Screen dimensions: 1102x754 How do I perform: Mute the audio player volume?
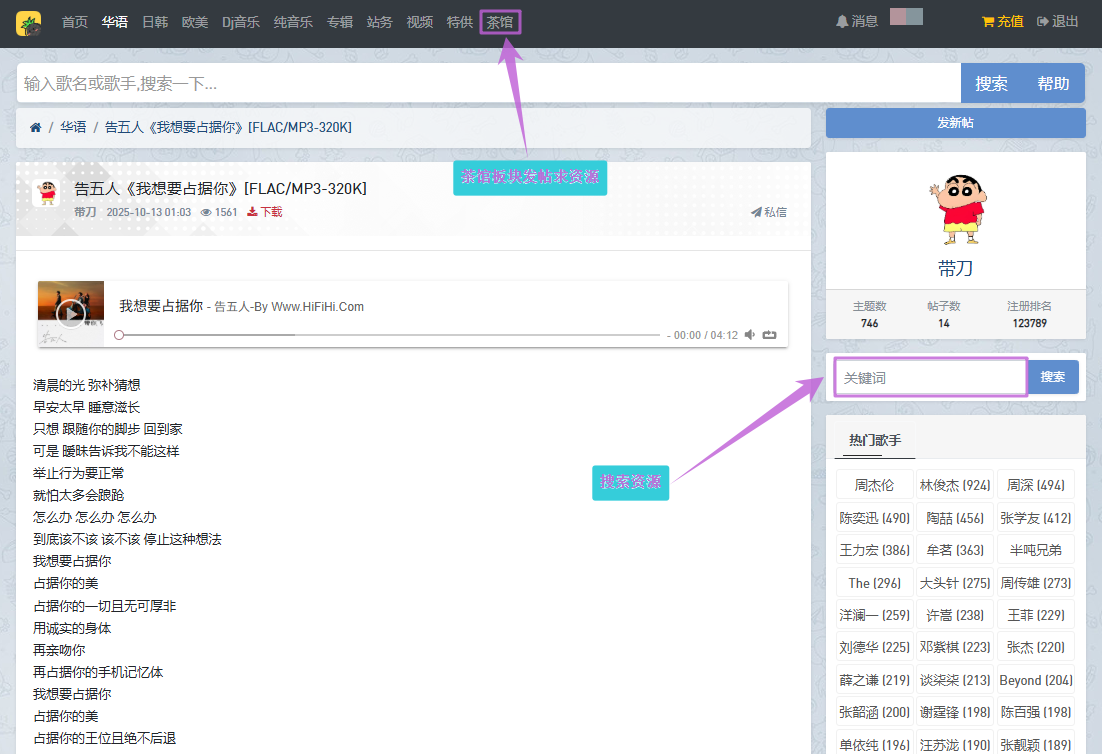(750, 335)
